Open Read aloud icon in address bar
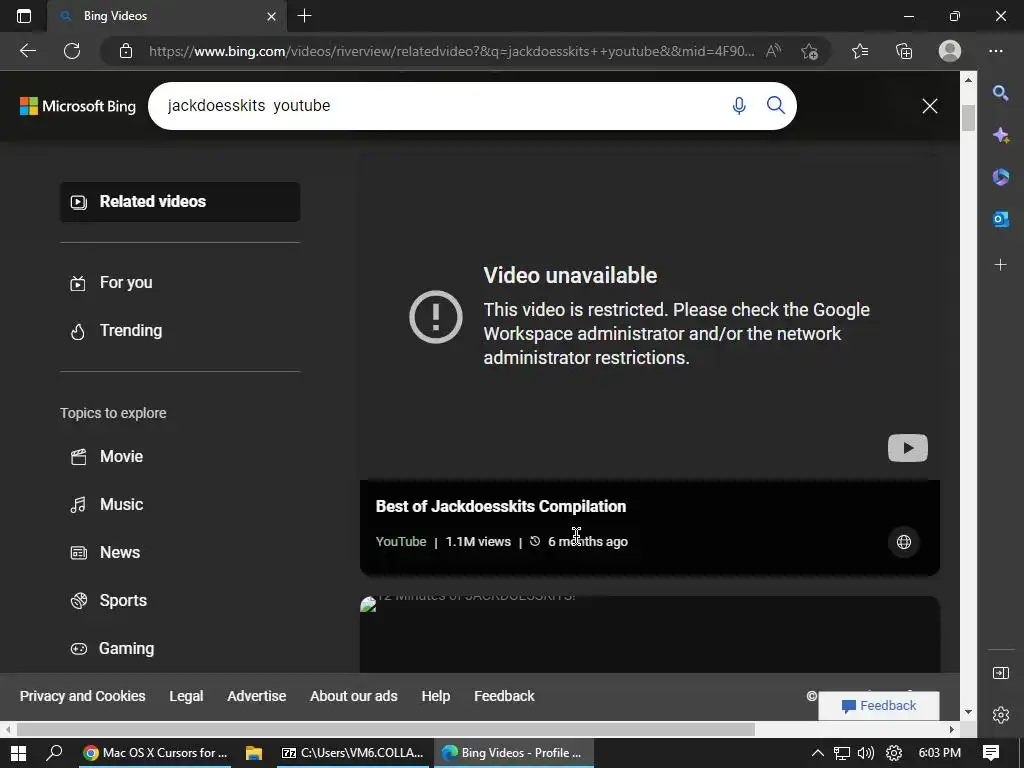This screenshot has width=1024, height=768. 773,51
